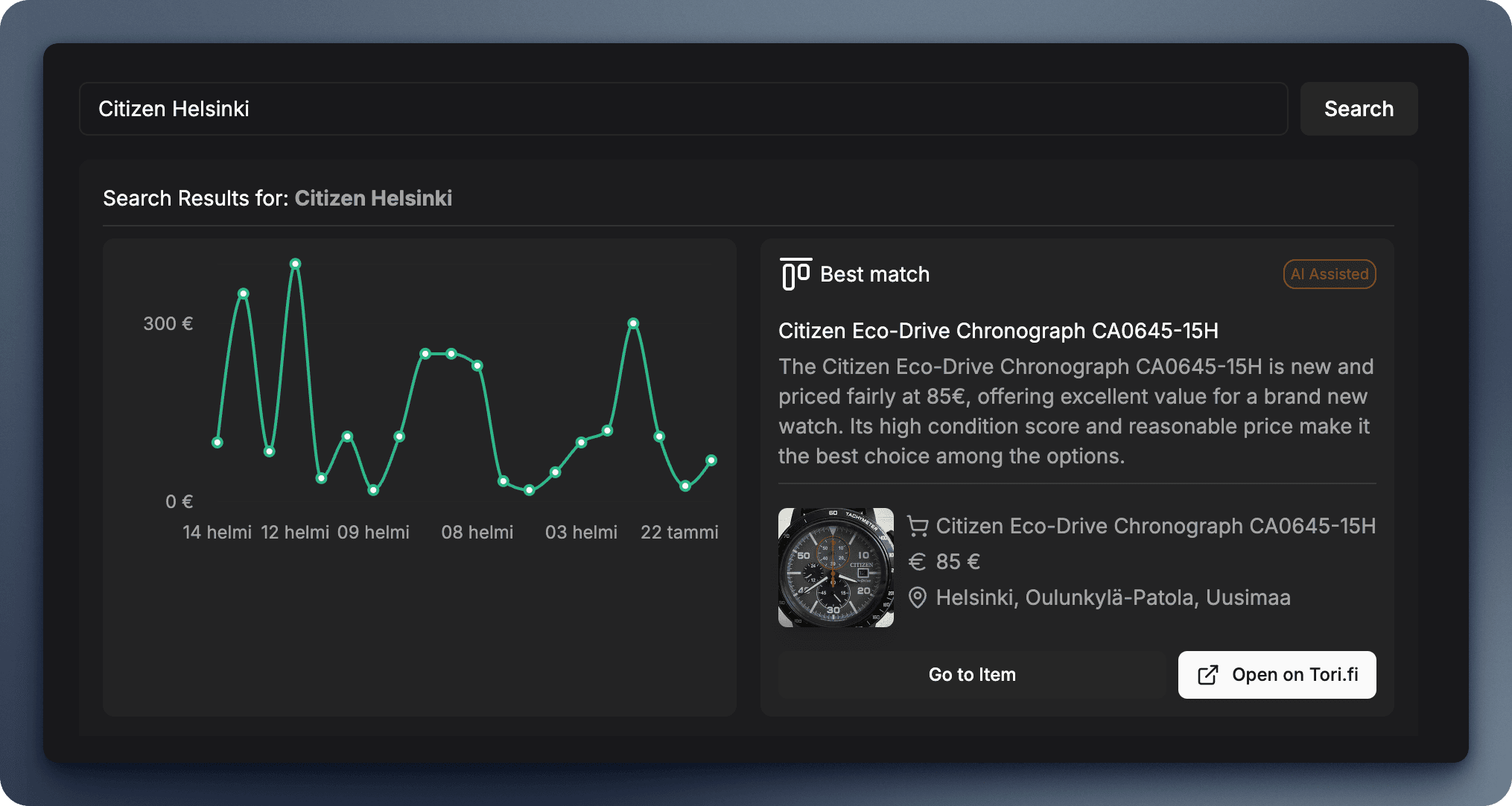Click external link icon on Tori.fi button

pyautogui.click(x=1207, y=675)
